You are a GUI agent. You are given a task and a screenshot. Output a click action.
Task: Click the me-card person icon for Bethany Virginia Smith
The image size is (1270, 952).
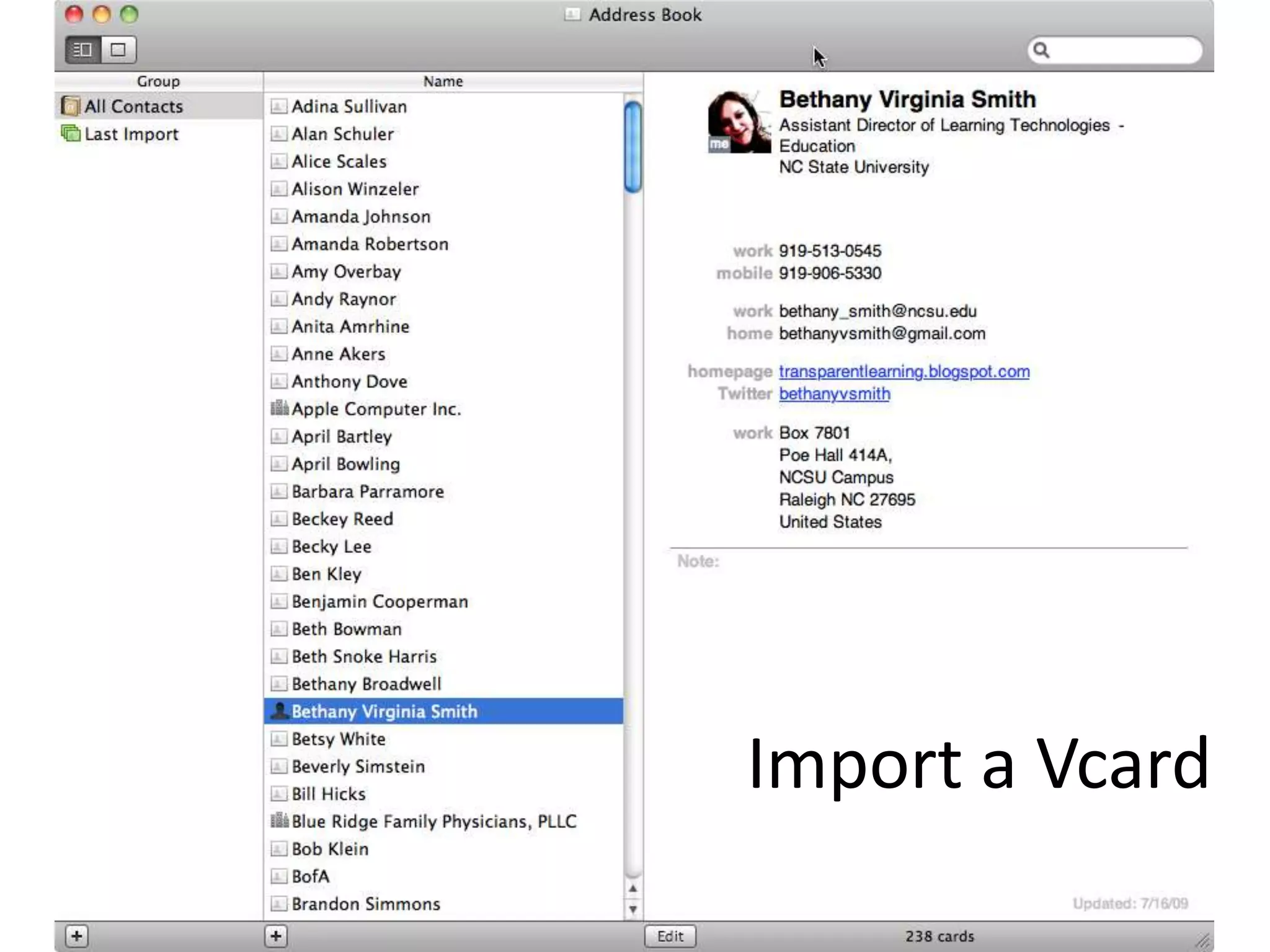point(280,711)
